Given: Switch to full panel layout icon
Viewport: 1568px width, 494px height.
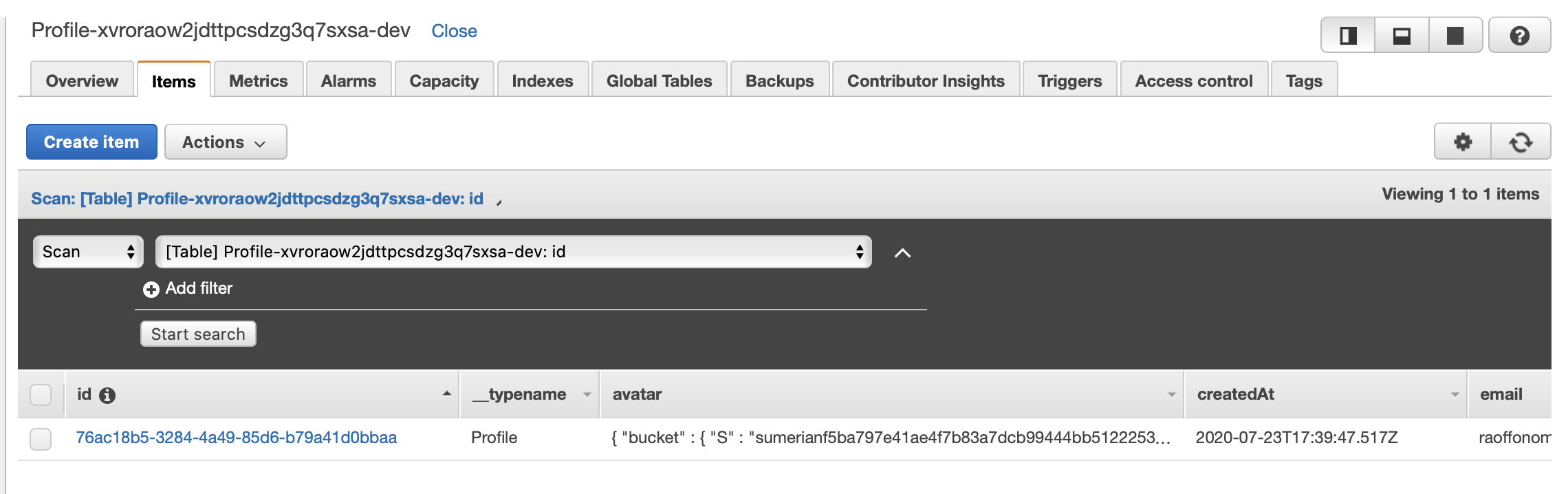Looking at the screenshot, I should [x=1455, y=35].
